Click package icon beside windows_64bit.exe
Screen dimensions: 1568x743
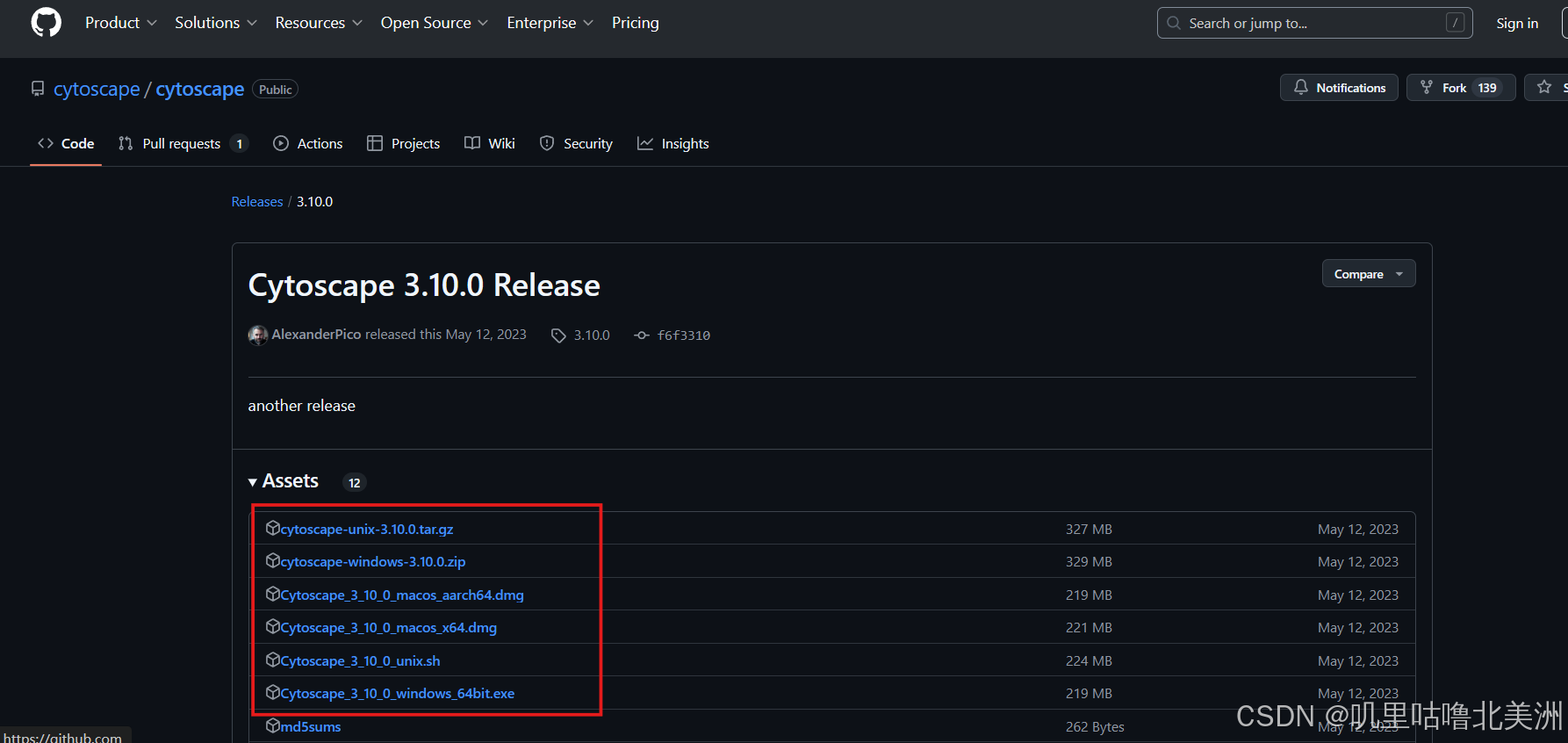273,692
